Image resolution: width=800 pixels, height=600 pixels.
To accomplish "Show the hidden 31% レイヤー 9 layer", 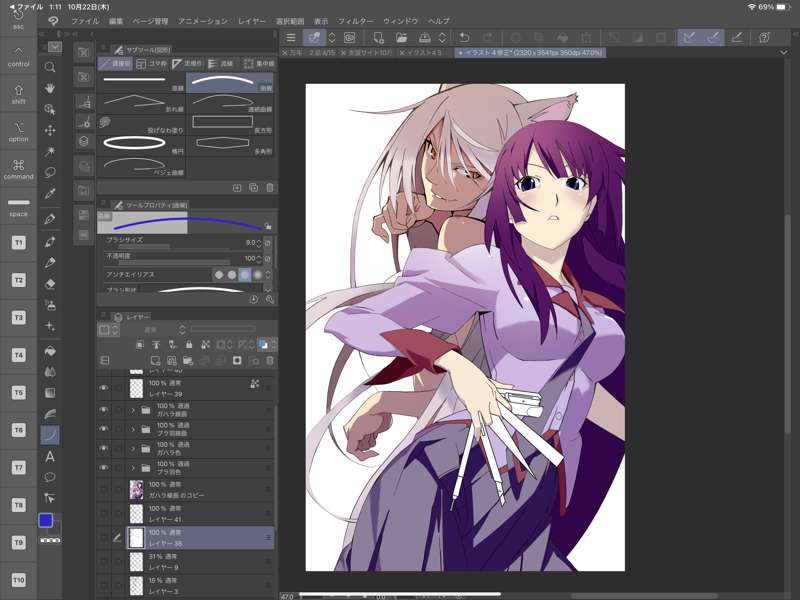I will pos(104,562).
